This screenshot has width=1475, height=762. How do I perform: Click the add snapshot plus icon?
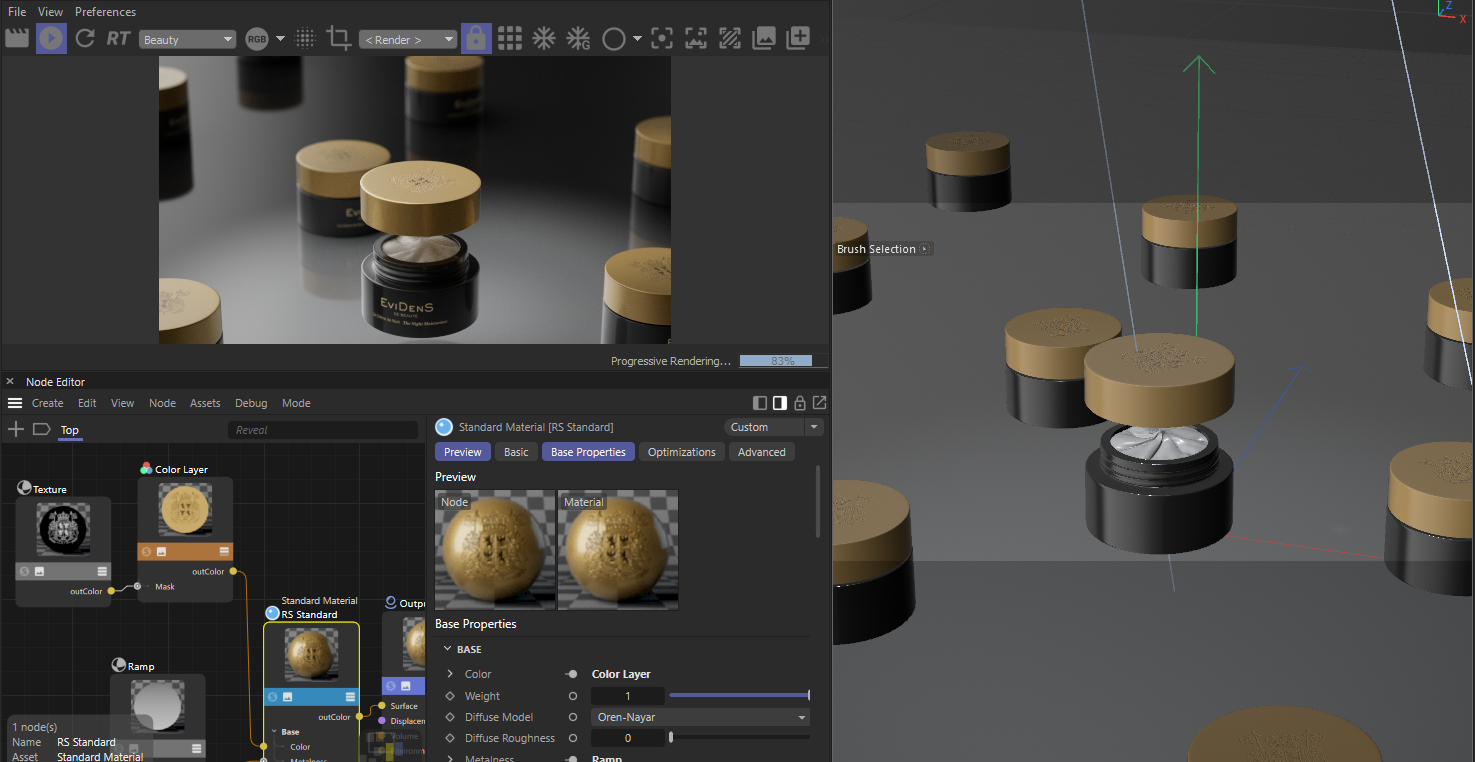[x=798, y=38]
